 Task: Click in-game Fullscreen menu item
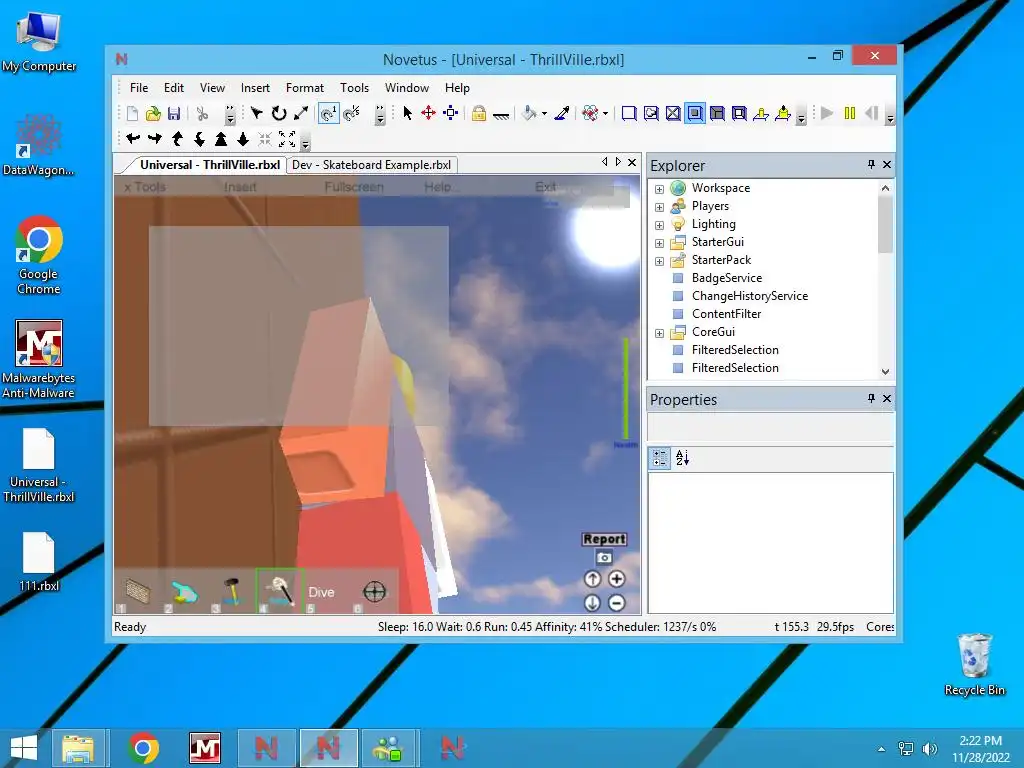[x=354, y=187]
